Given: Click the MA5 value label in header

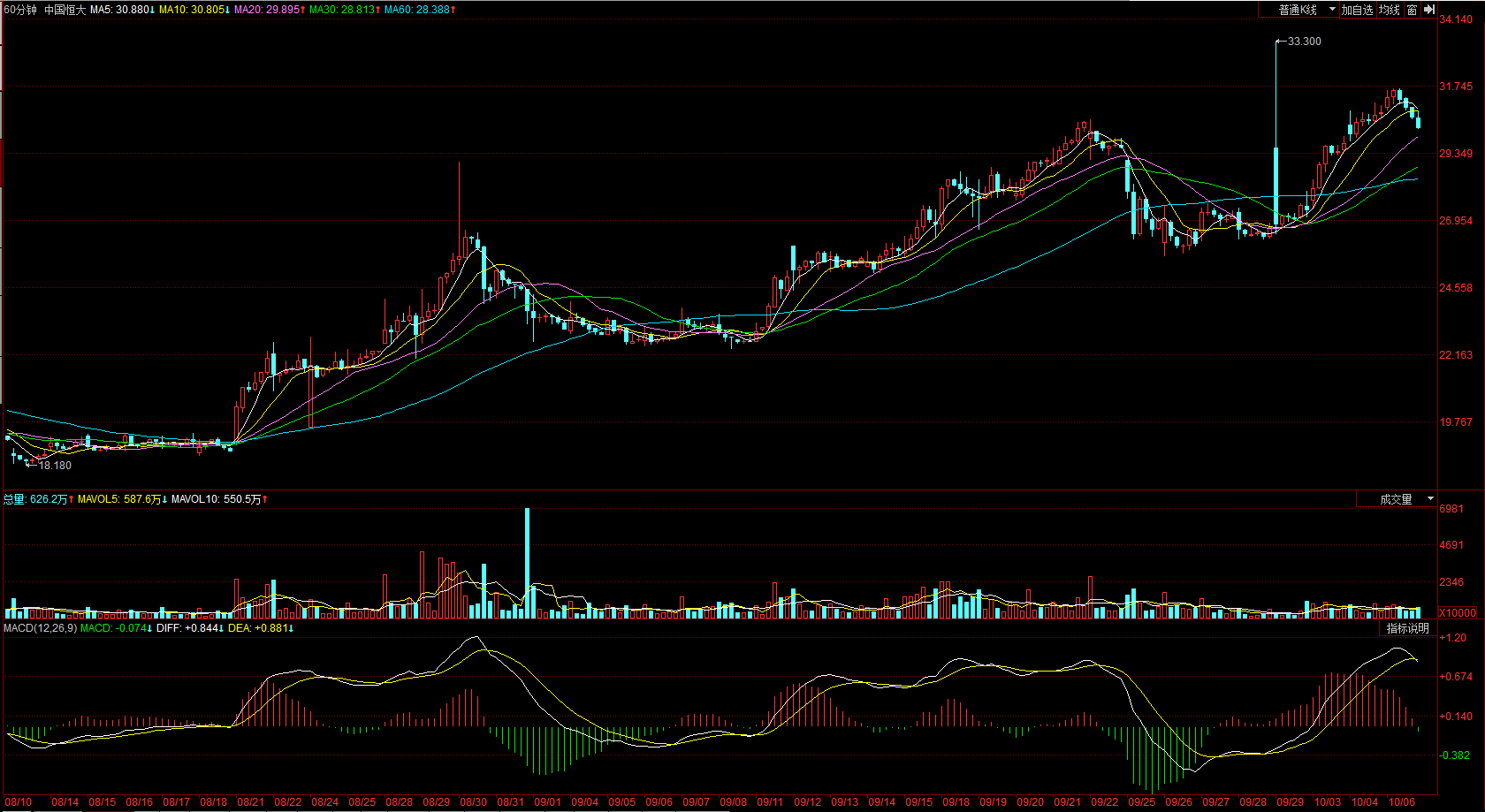Looking at the screenshot, I should click(x=122, y=10).
